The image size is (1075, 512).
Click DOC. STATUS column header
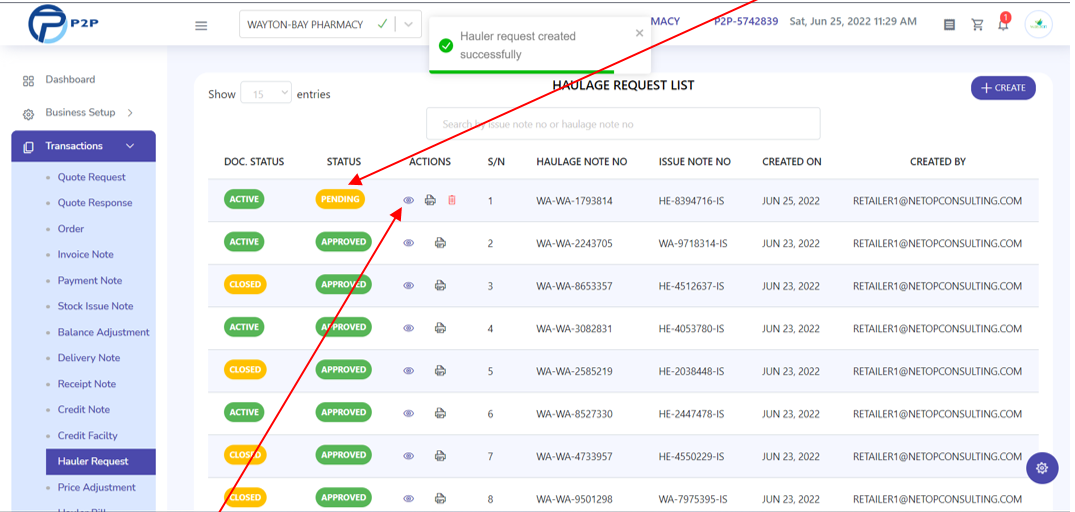(254, 162)
